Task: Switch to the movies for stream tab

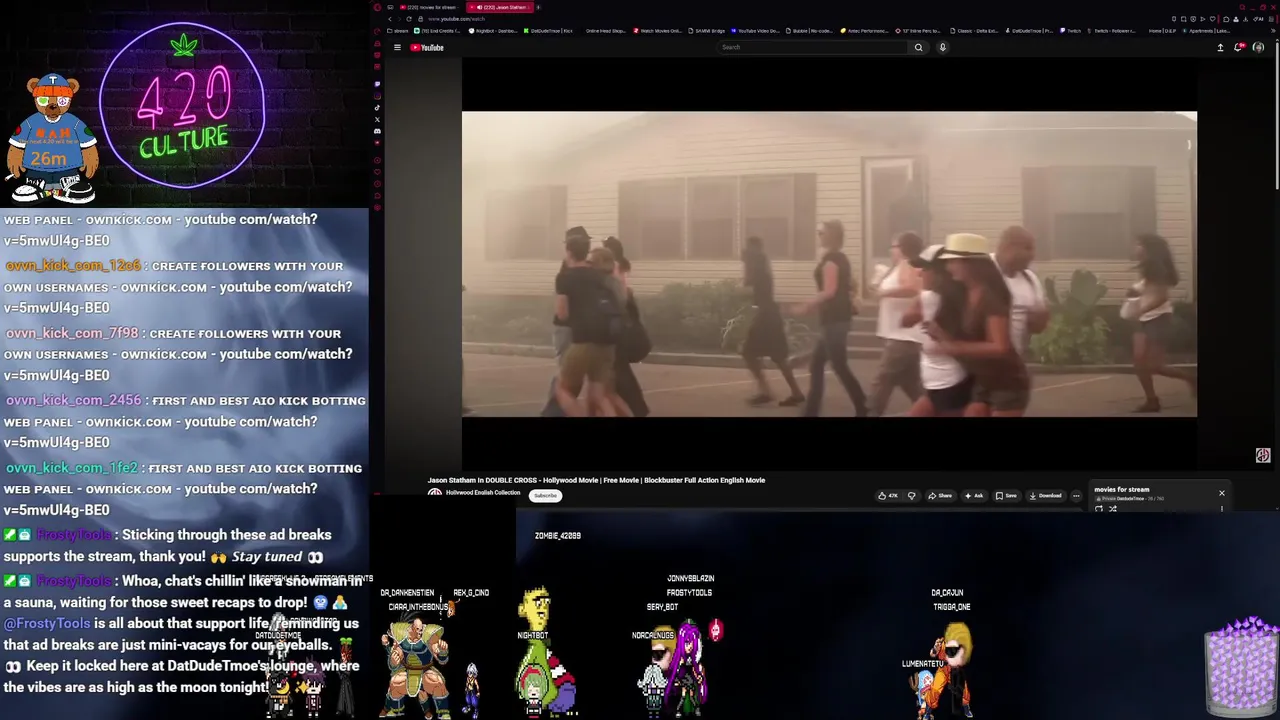Action: pyautogui.click(x=428, y=7)
